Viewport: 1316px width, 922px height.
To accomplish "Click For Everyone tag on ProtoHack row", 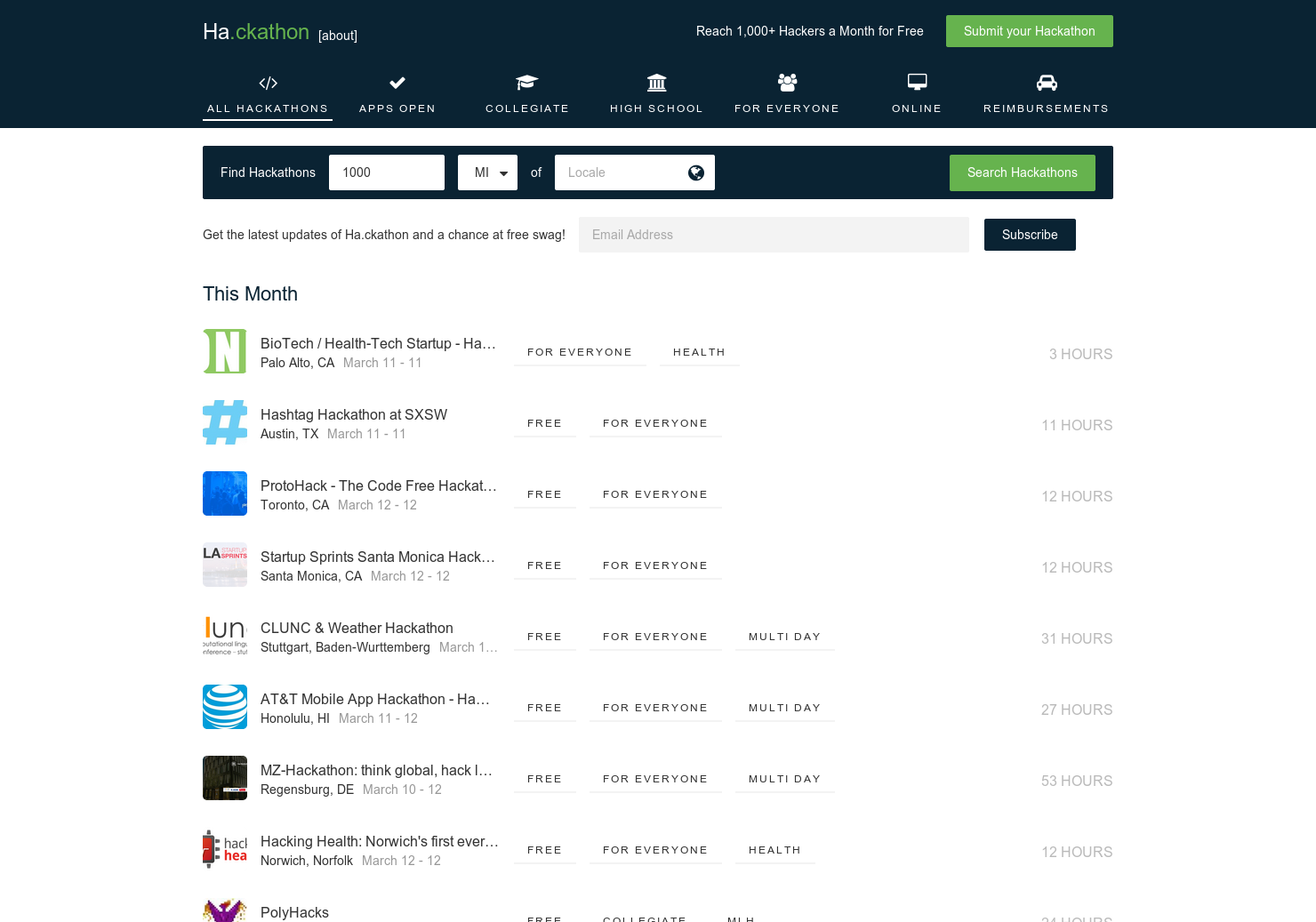I will pos(655,494).
